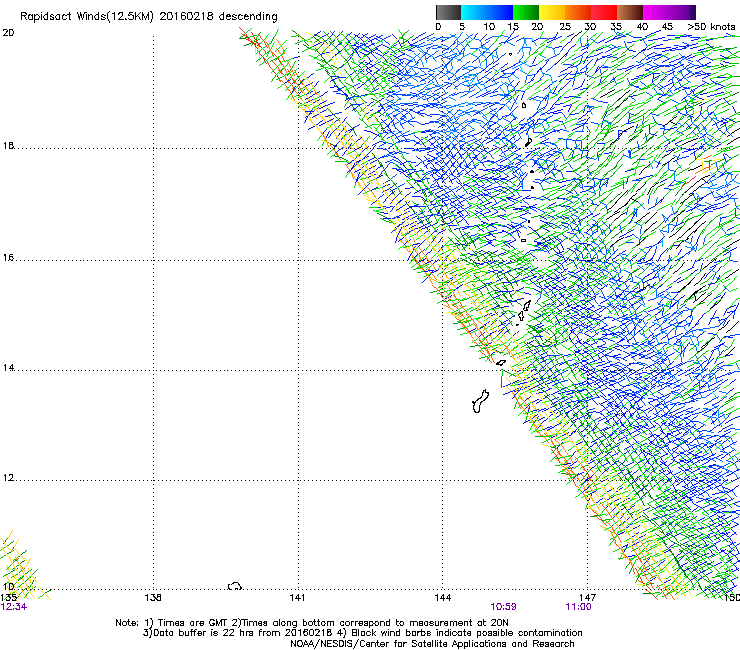Click the longitude label '147'
The image size is (740, 650).
point(588,598)
